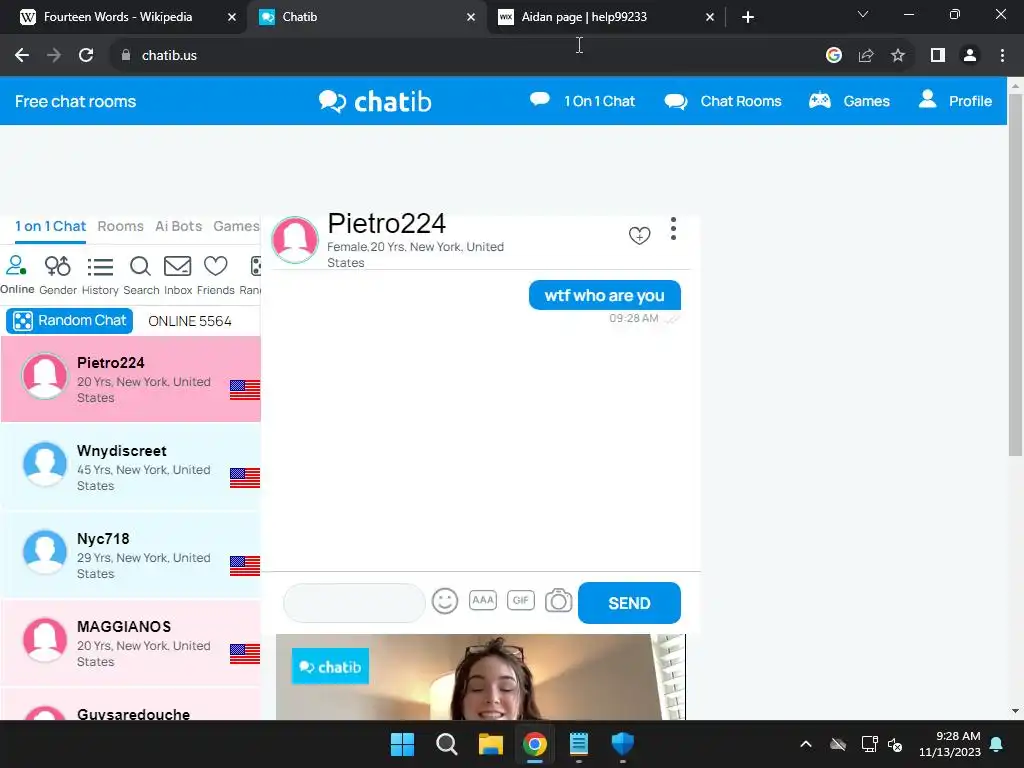The image size is (1024, 768).
Task: Open Chat Rooms in header
Action: coord(723,101)
